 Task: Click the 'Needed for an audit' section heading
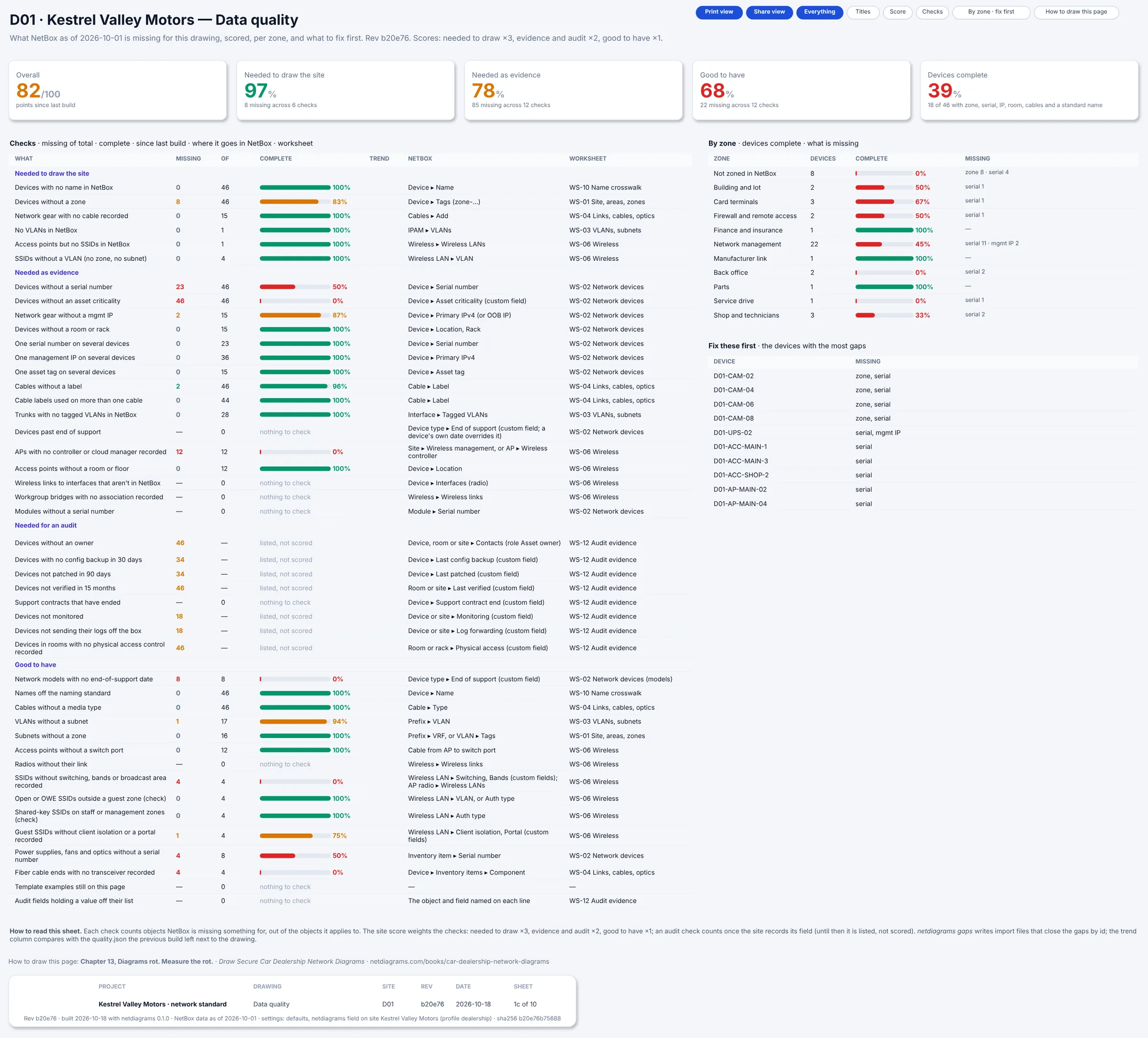[45, 526]
